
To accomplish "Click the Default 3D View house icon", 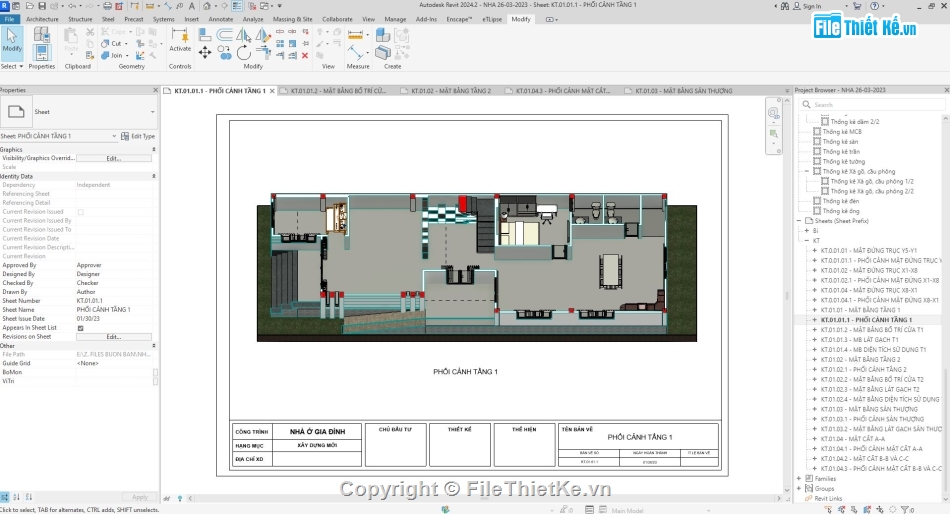I will [207, 5].
